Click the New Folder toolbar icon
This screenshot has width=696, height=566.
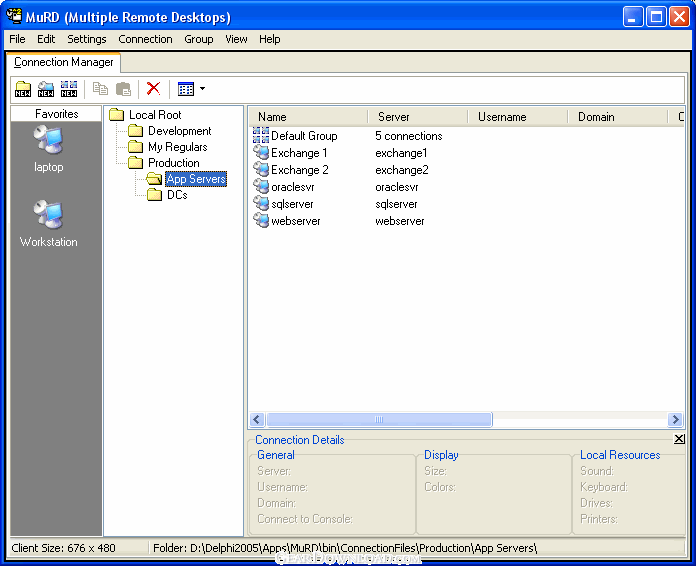pyautogui.click(x=23, y=89)
